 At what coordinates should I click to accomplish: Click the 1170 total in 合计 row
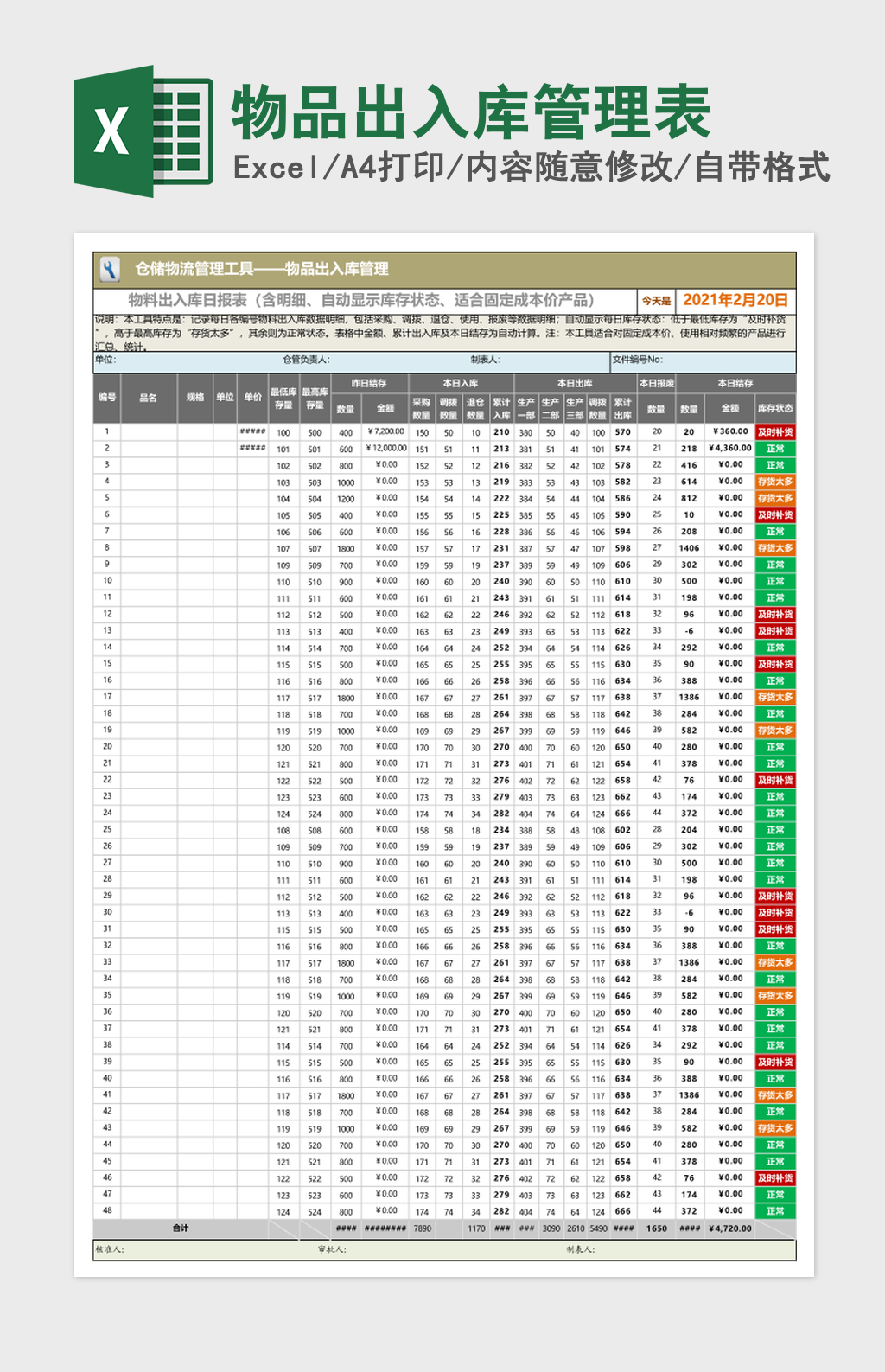pyautogui.click(x=476, y=1228)
